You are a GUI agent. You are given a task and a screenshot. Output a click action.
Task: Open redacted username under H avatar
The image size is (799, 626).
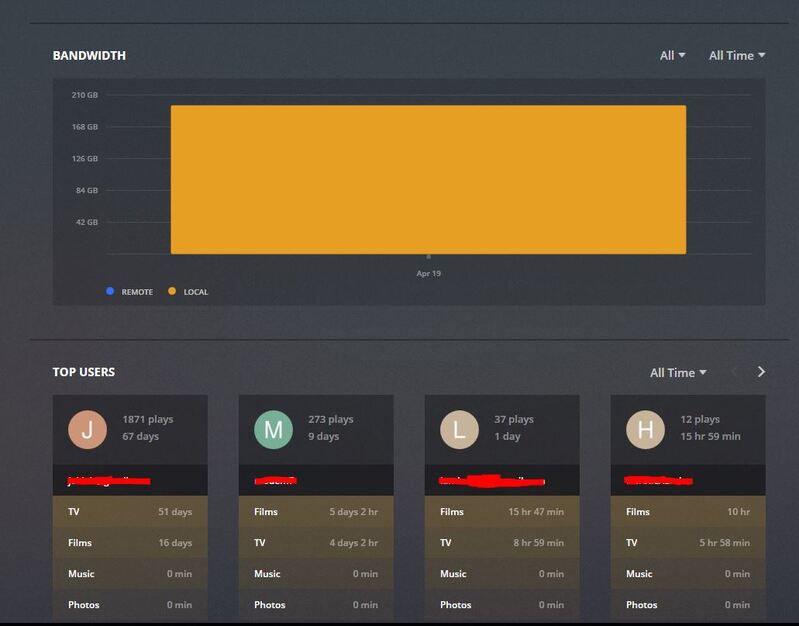click(x=659, y=480)
